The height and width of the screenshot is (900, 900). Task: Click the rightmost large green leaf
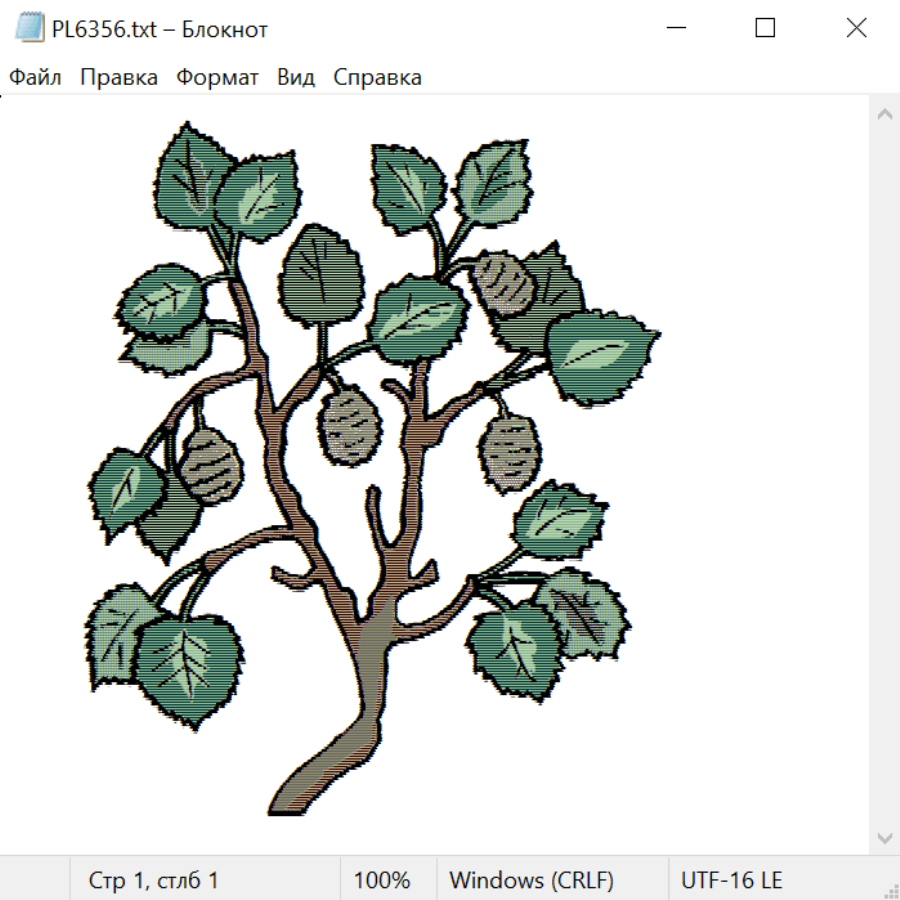[600, 359]
